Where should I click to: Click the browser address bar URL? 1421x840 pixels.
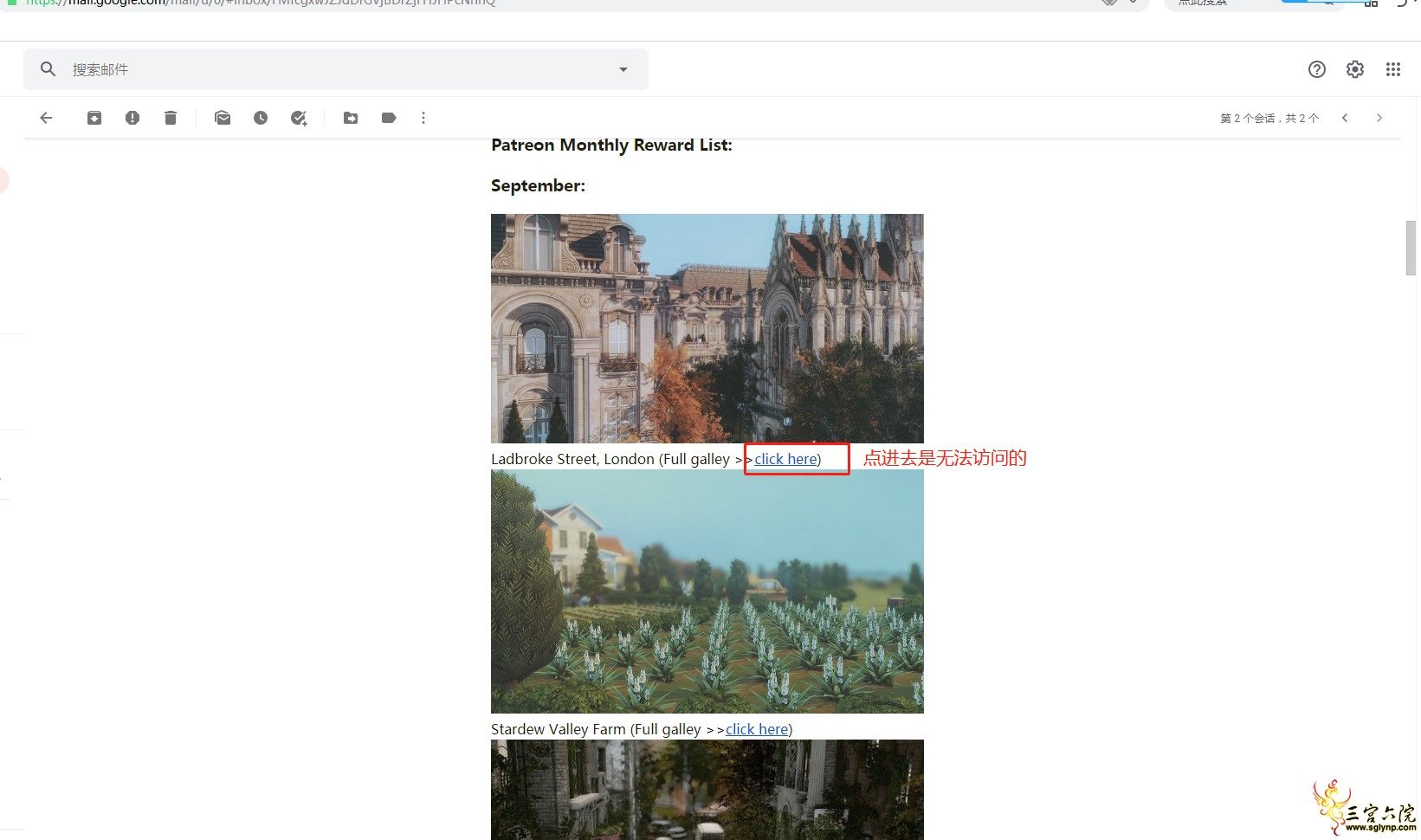[261, 3]
